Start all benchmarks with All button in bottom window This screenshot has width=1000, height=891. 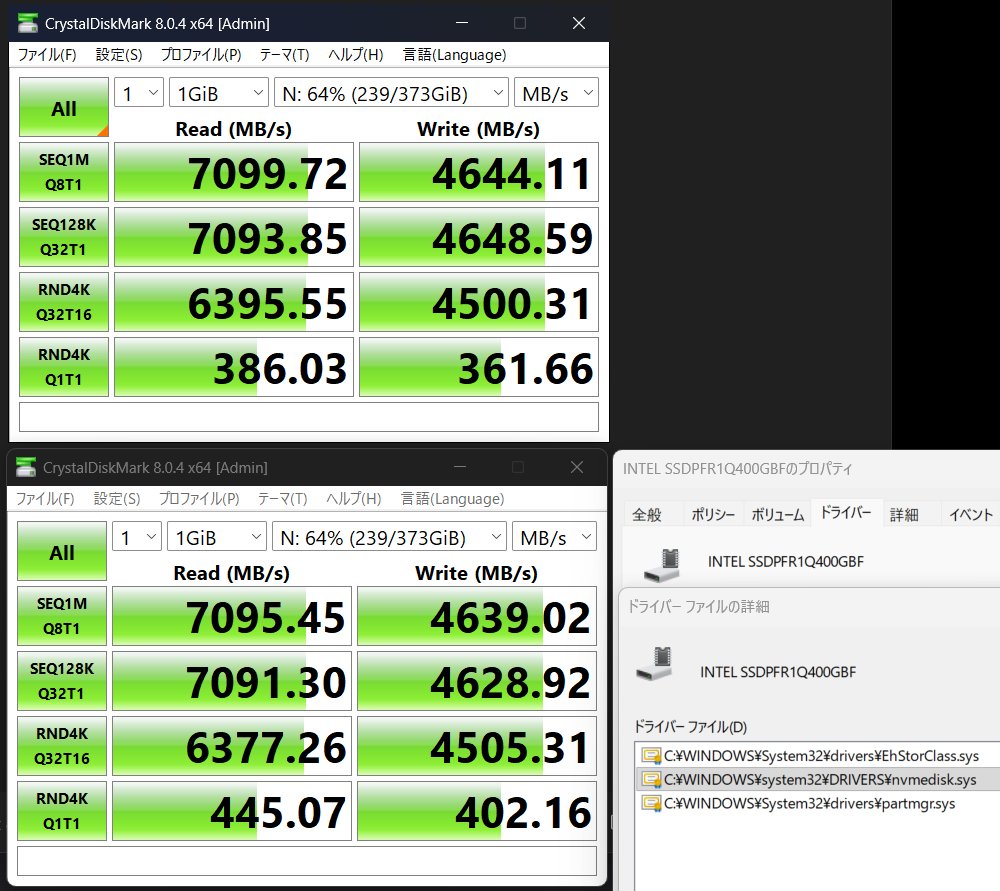click(62, 551)
